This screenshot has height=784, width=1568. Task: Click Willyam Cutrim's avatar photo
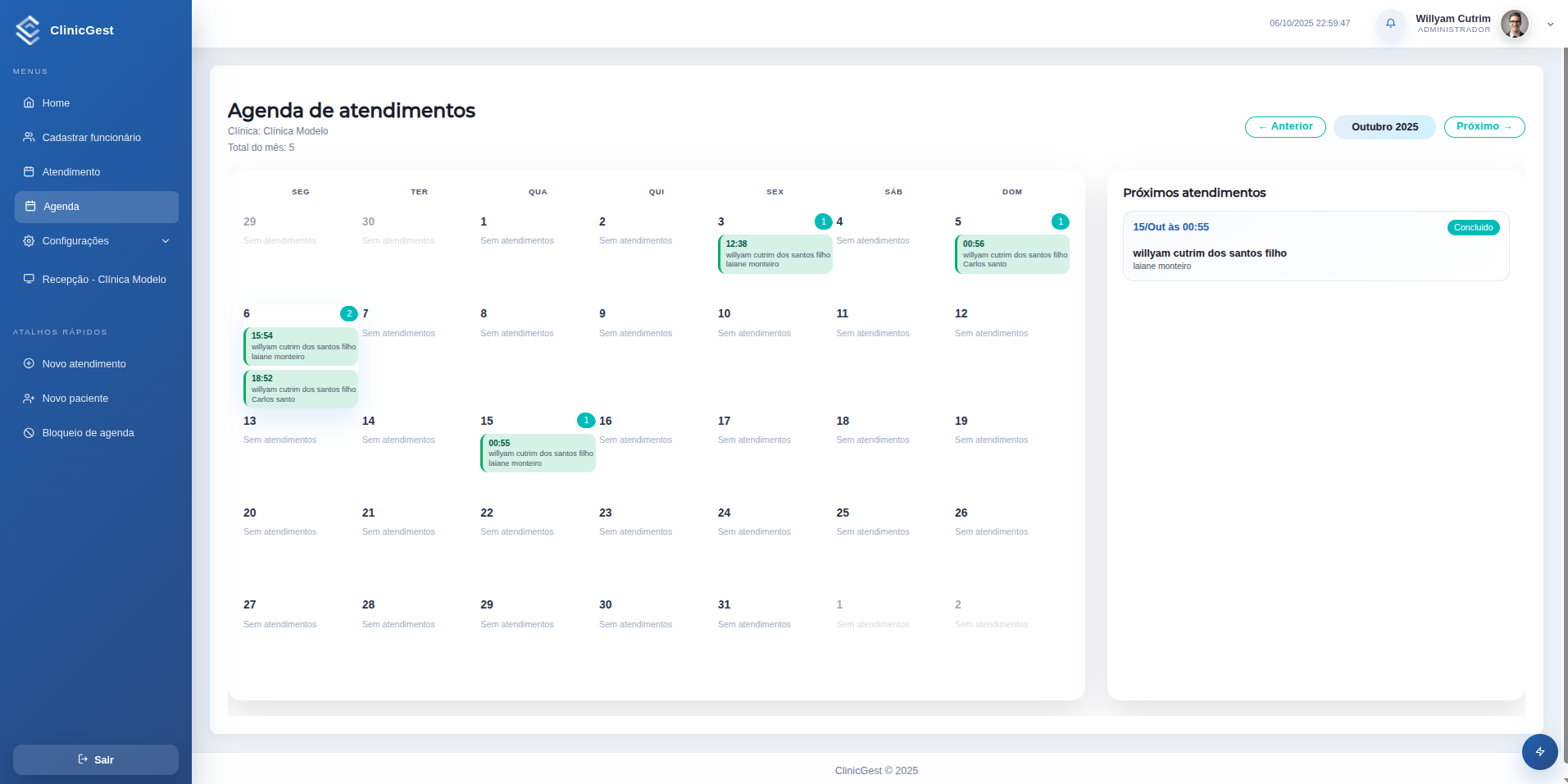pos(1514,24)
